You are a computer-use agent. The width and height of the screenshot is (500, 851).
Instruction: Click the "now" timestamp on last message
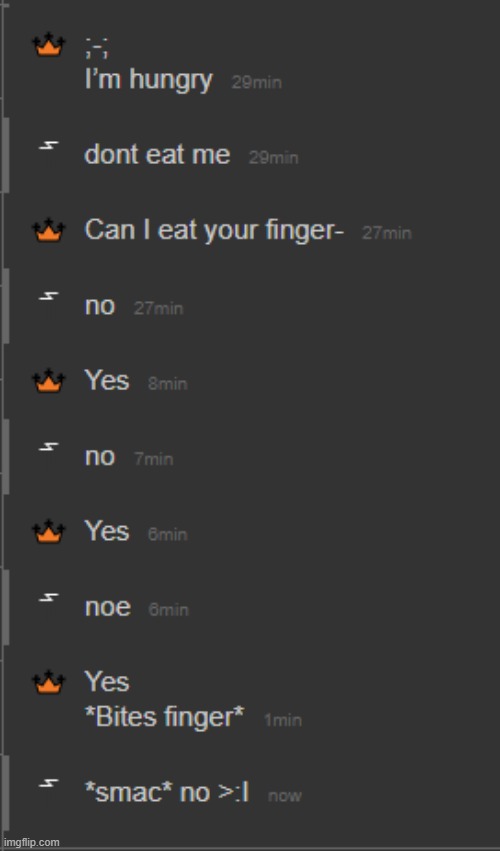point(284,796)
